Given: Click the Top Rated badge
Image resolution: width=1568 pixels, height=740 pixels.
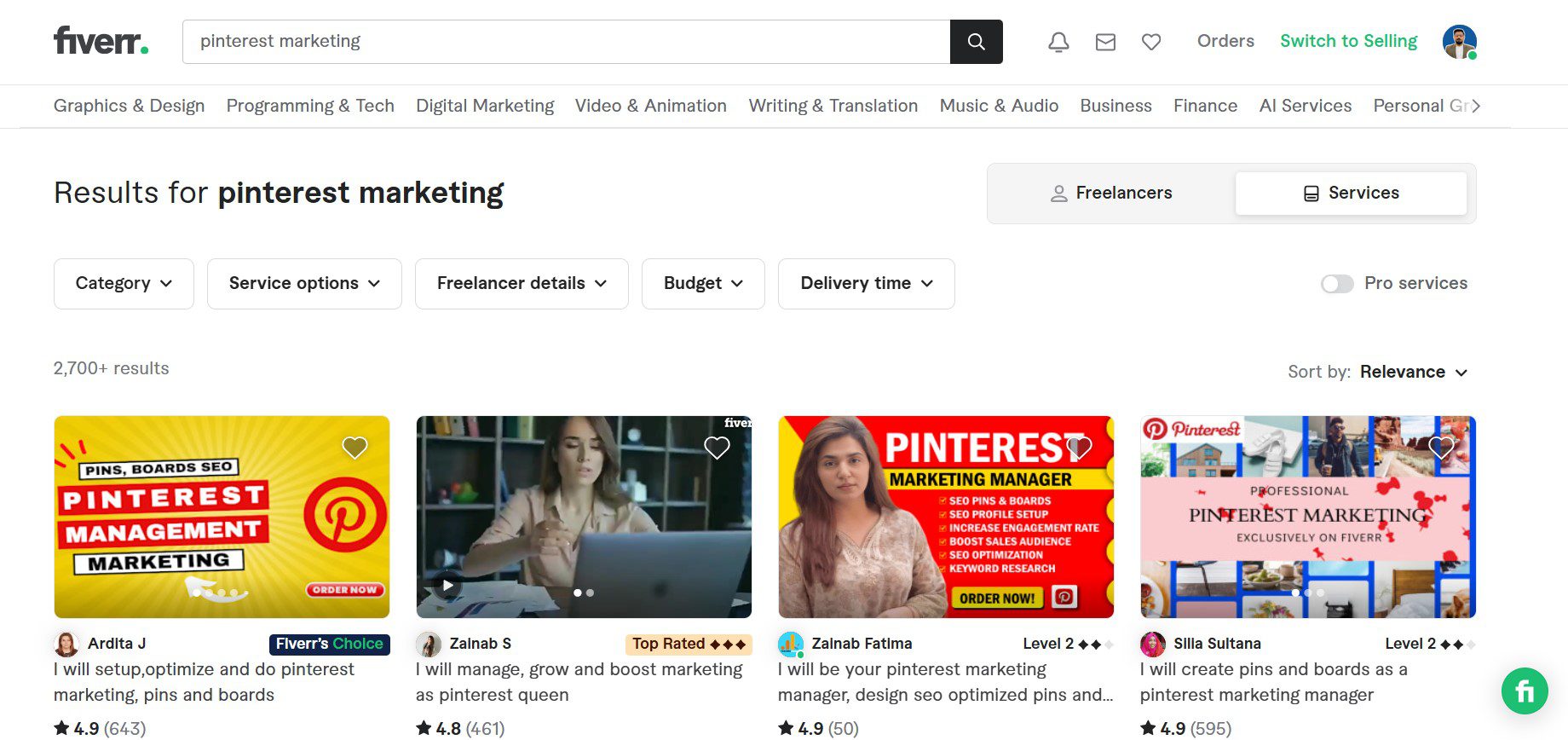Looking at the screenshot, I should point(689,644).
